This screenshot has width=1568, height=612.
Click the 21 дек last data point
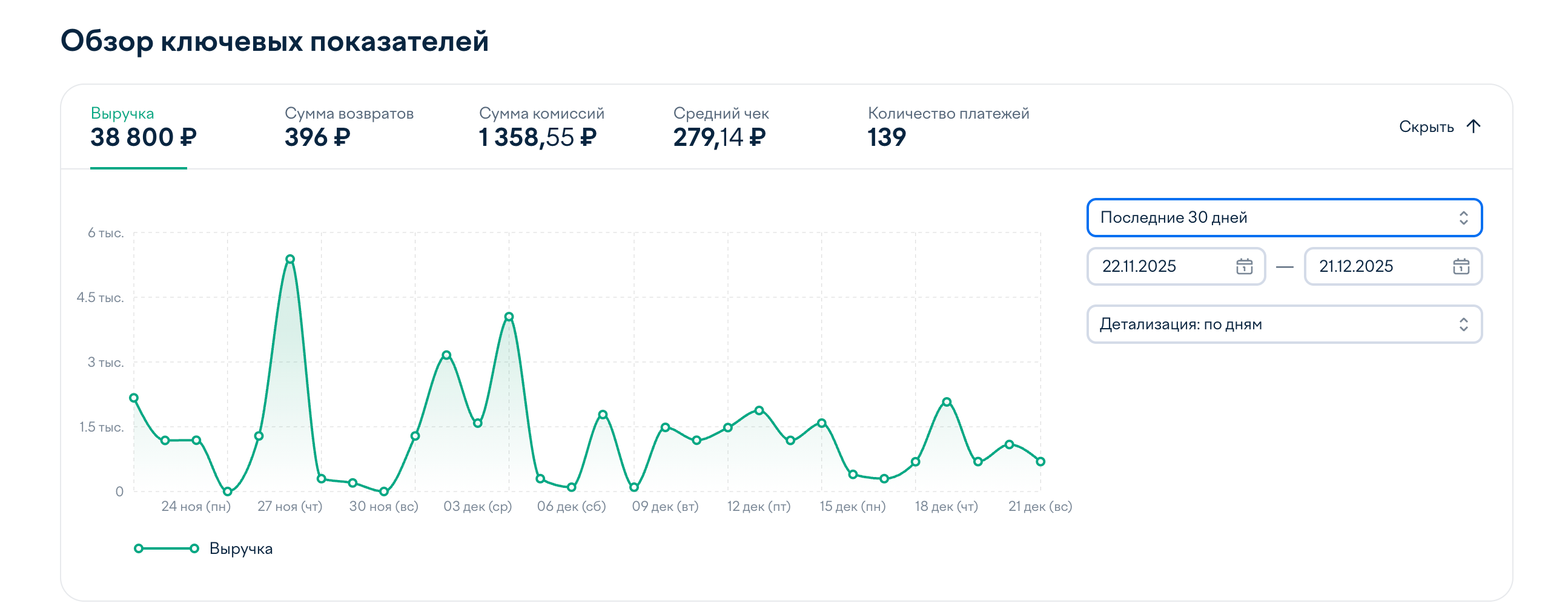pos(1040,462)
